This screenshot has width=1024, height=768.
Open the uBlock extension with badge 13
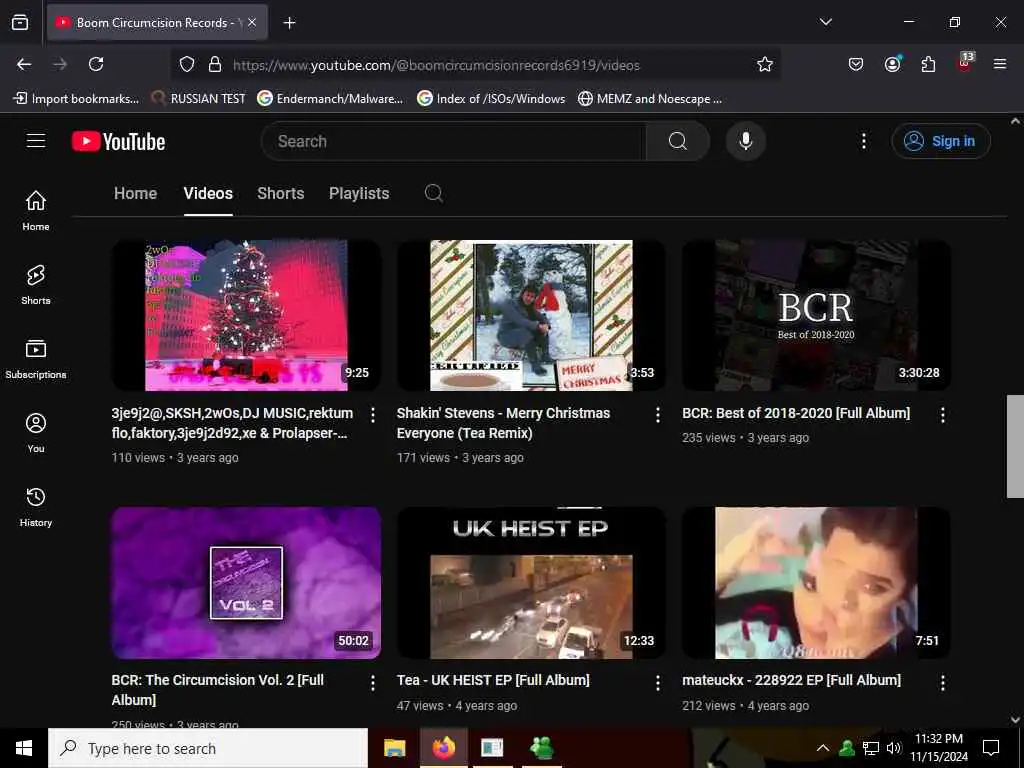point(964,63)
